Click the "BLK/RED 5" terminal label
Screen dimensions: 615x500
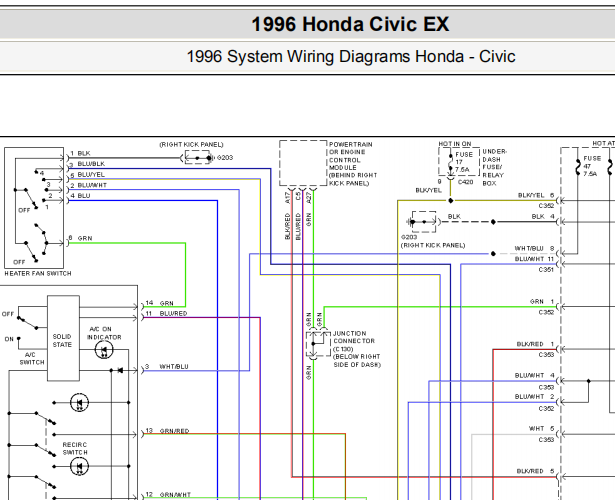pyautogui.click(x=535, y=471)
